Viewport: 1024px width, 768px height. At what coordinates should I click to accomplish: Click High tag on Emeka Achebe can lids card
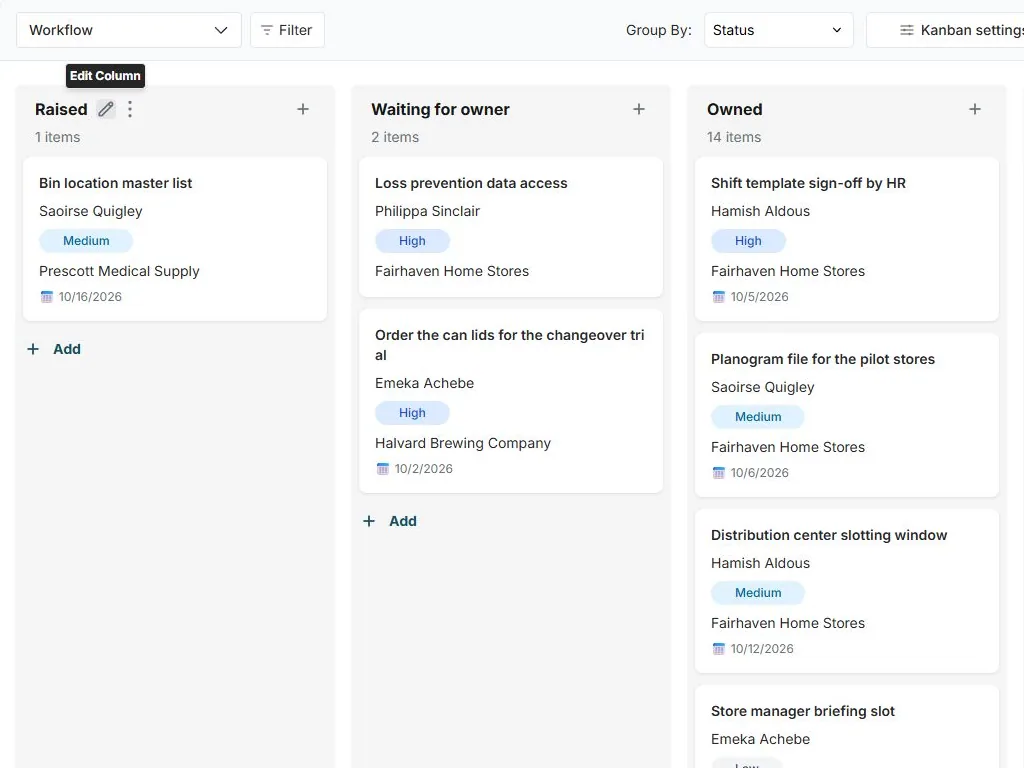[412, 413]
